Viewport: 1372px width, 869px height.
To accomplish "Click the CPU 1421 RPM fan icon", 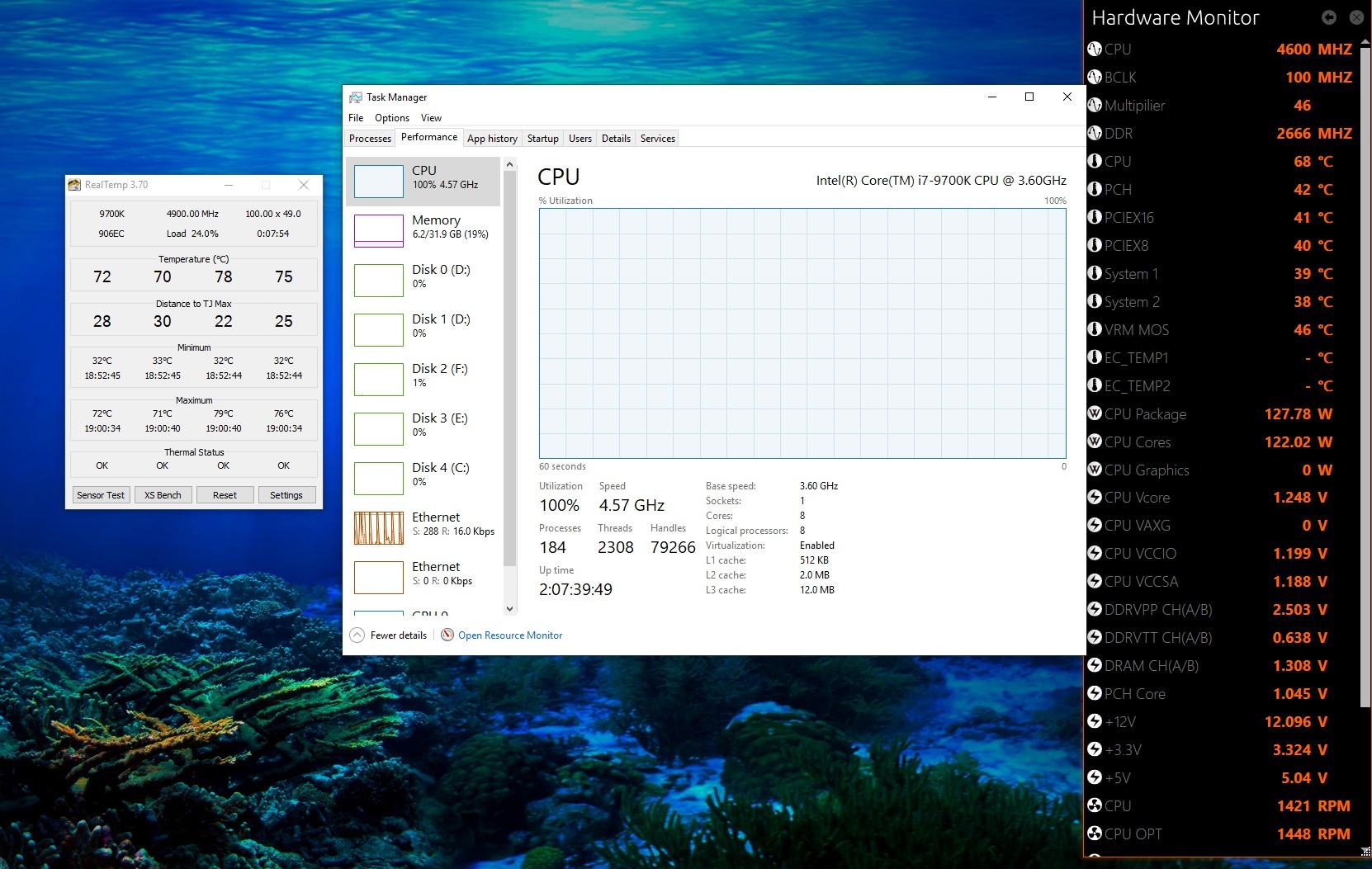I will (x=1095, y=806).
